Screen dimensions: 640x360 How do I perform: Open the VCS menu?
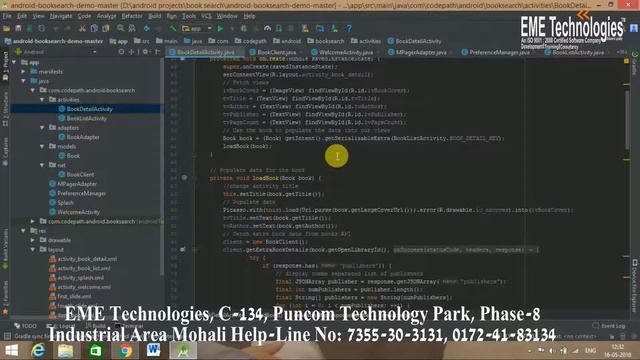click(x=206, y=16)
